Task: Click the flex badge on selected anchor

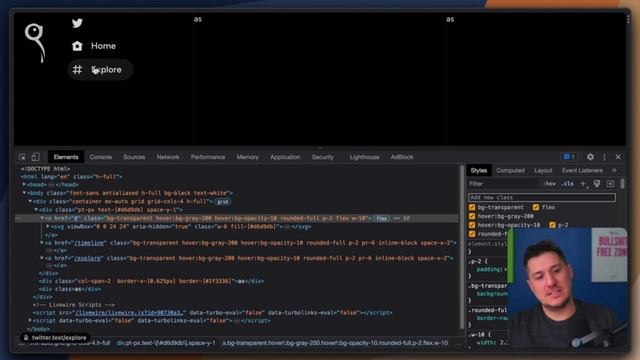Action: tap(382, 218)
